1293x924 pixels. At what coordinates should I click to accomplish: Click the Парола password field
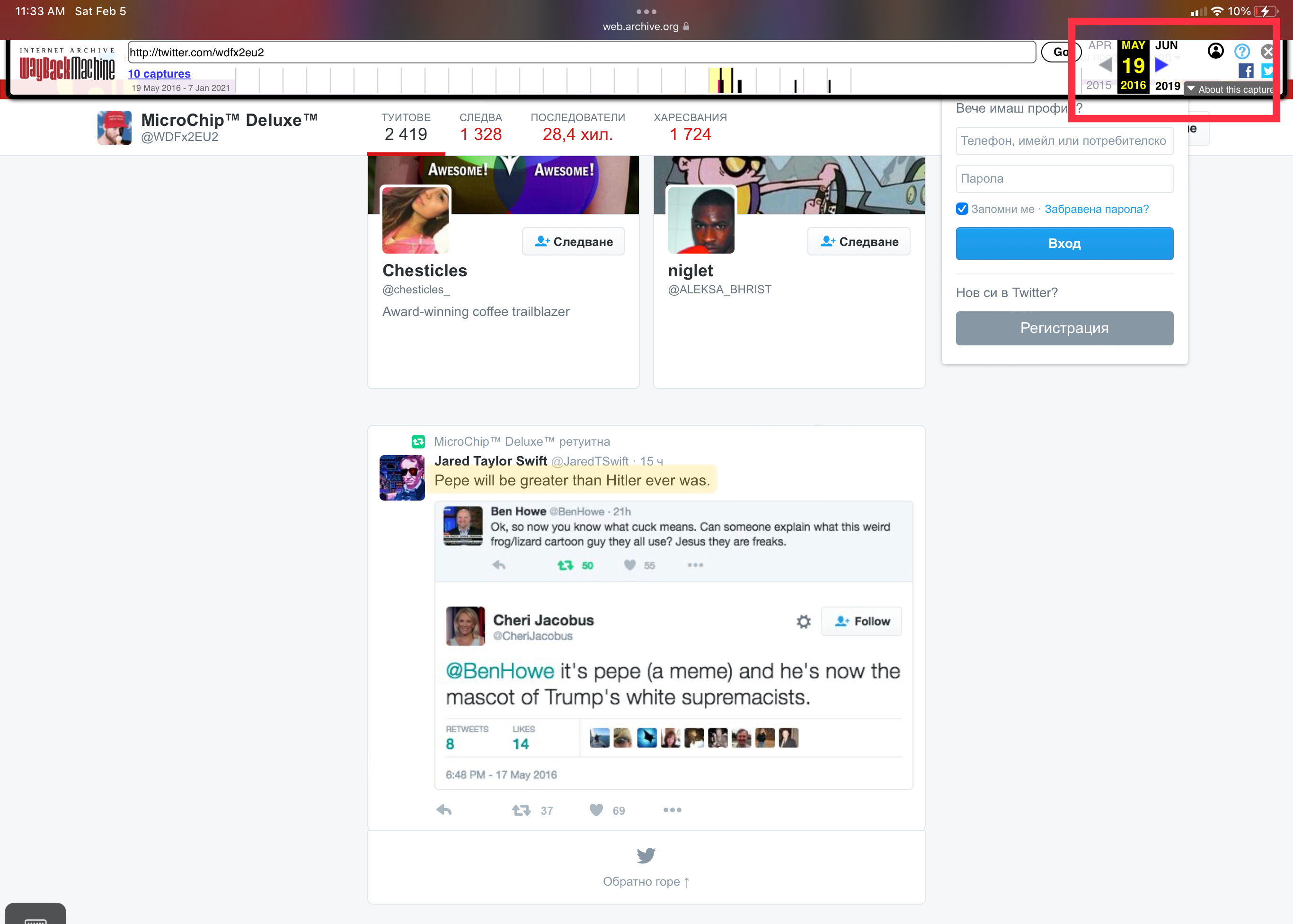tap(1064, 179)
